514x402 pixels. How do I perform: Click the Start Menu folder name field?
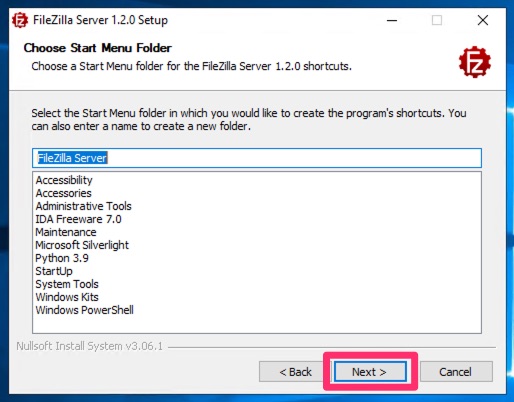(257, 158)
